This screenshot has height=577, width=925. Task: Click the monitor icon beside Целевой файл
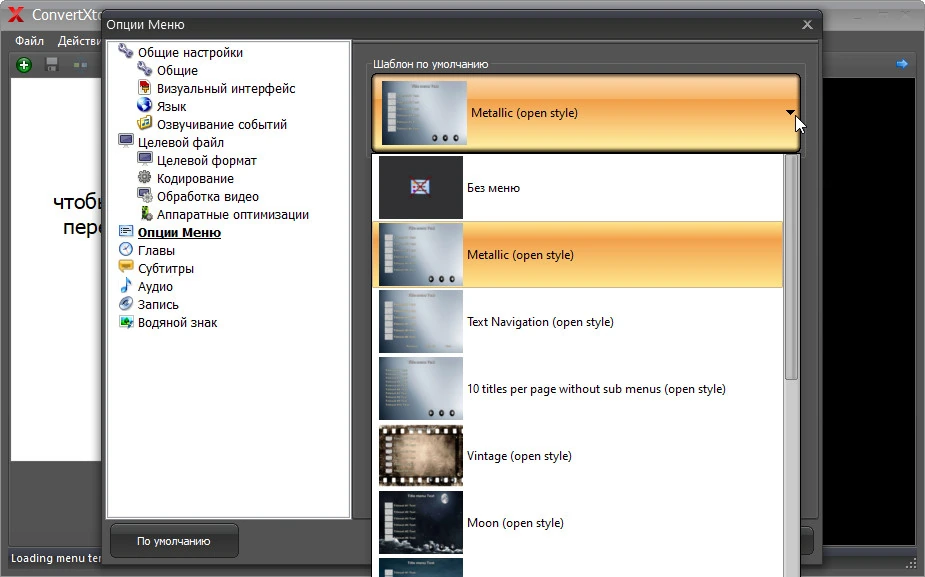pyautogui.click(x=126, y=141)
